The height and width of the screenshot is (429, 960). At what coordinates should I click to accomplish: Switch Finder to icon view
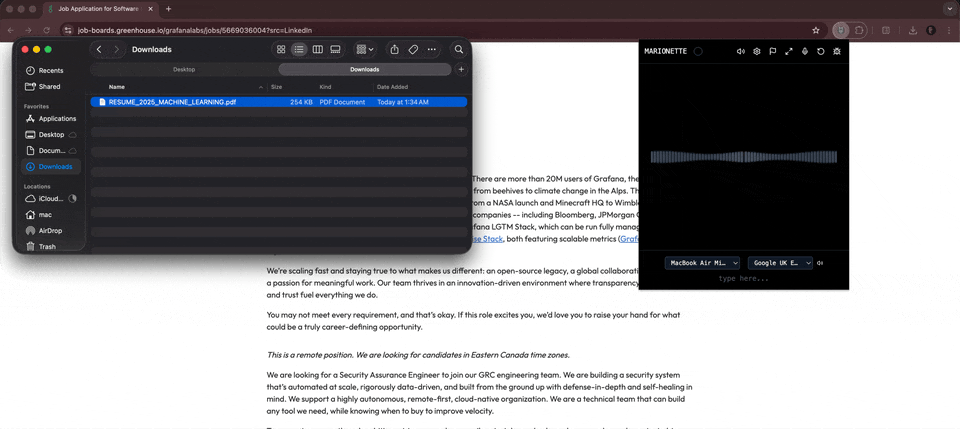coord(281,50)
